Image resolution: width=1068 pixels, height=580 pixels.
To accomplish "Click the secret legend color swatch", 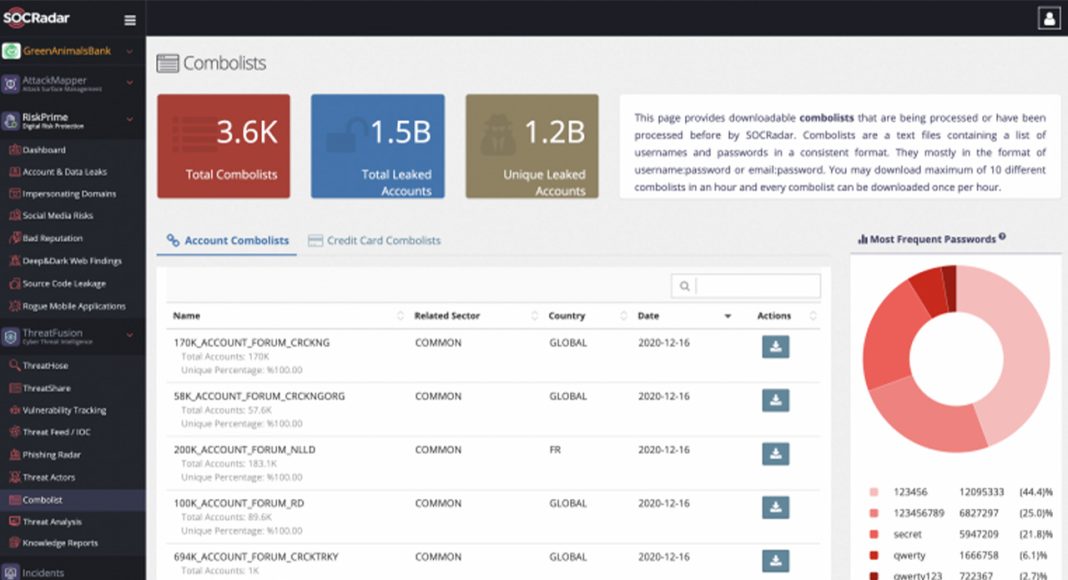I will click(874, 534).
